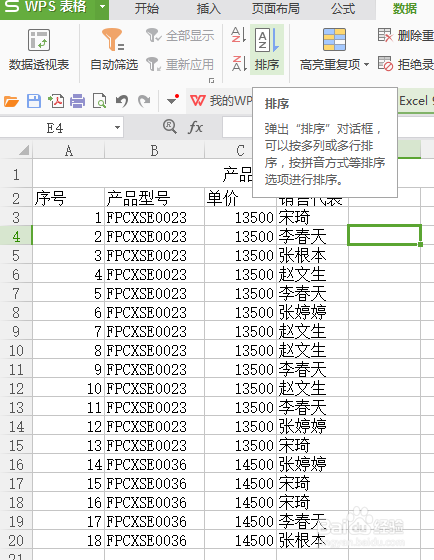Screen dimensions: 434x560
Task: Switch to the 开始 ribbon tab
Action: (x=146, y=9)
